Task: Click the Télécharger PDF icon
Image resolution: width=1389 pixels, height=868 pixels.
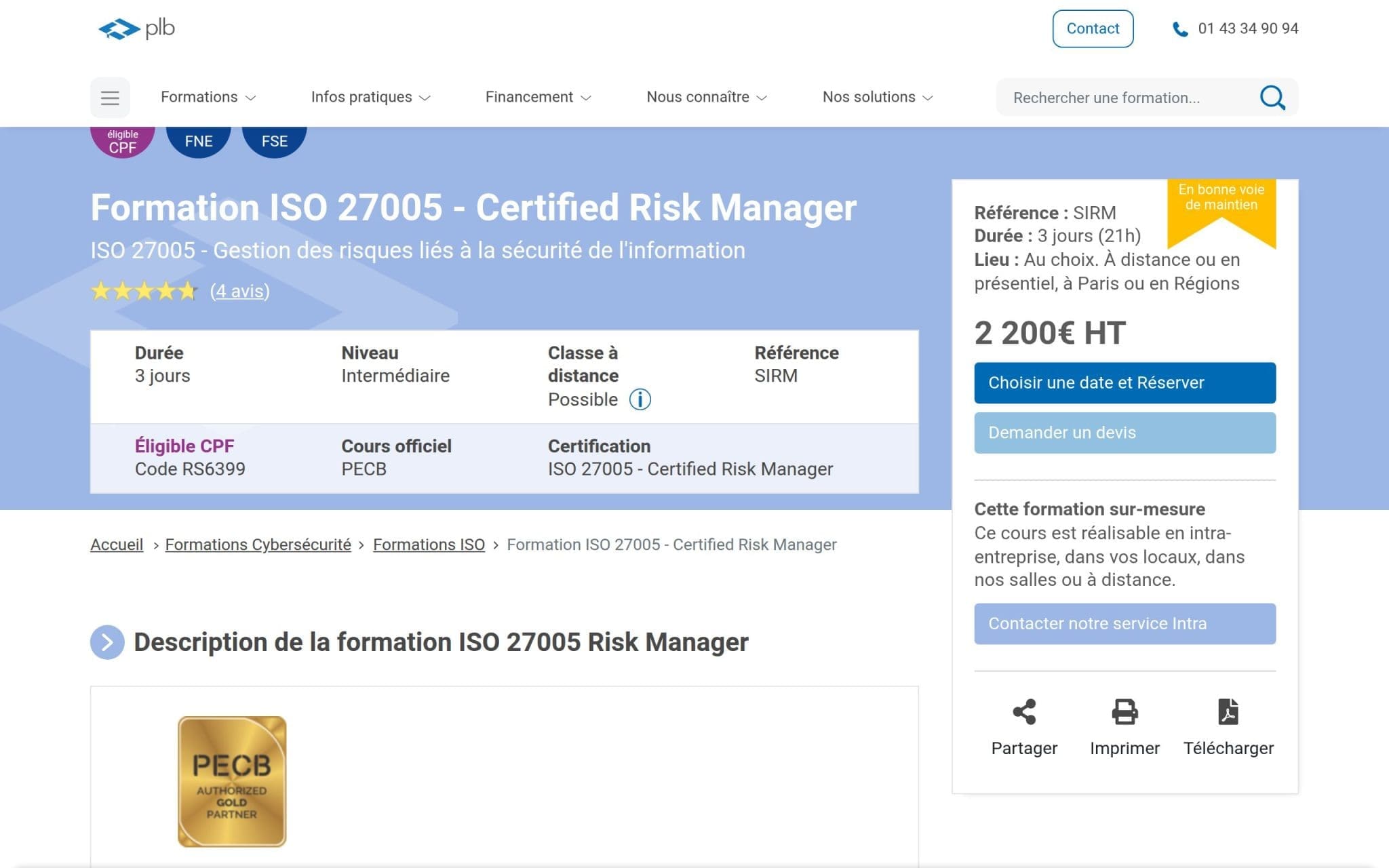Action: [1228, 712]
